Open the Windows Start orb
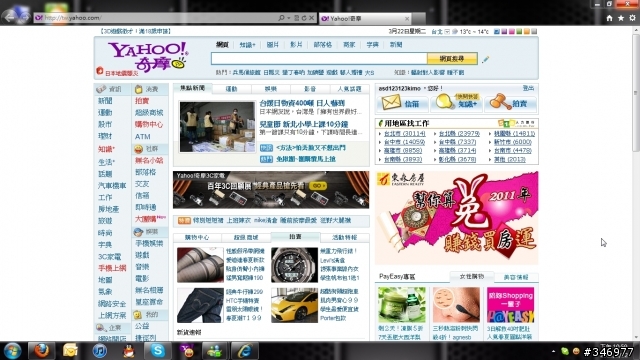Screen dimensions: 640x360 pos(12,351)
